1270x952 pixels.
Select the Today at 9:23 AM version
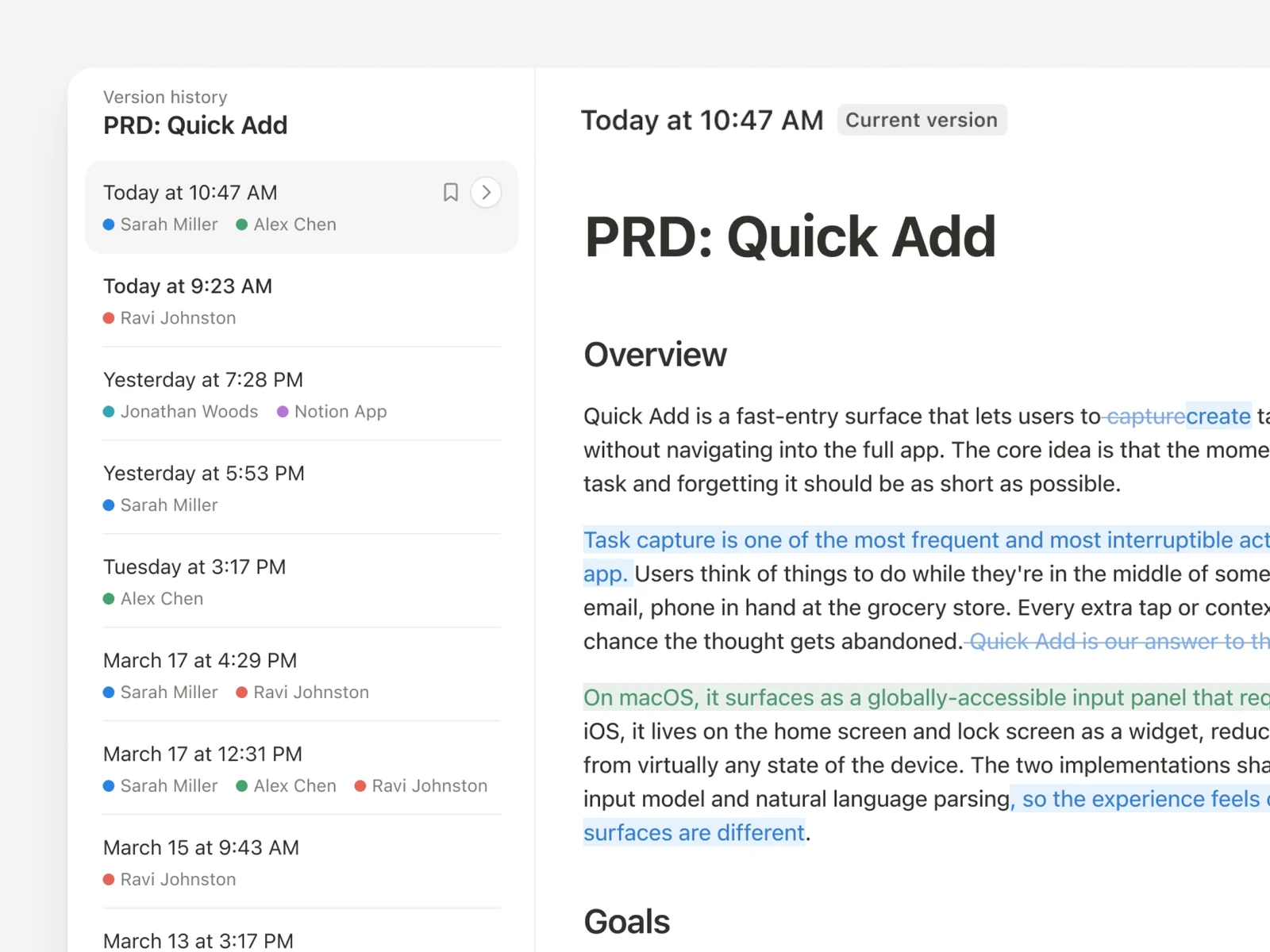coord(302,301)
